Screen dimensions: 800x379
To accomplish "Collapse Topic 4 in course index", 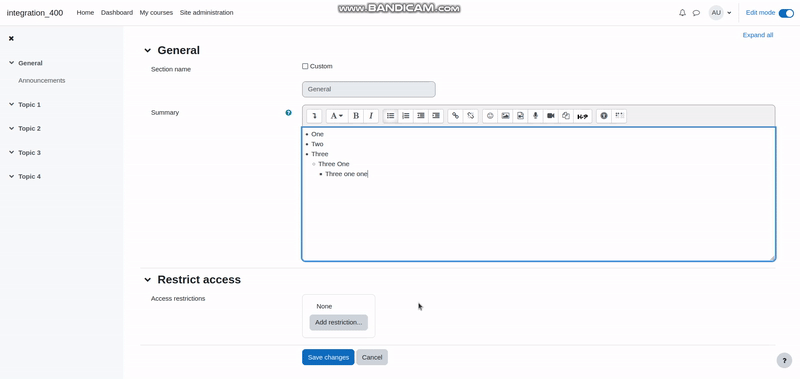I will 11,176.
